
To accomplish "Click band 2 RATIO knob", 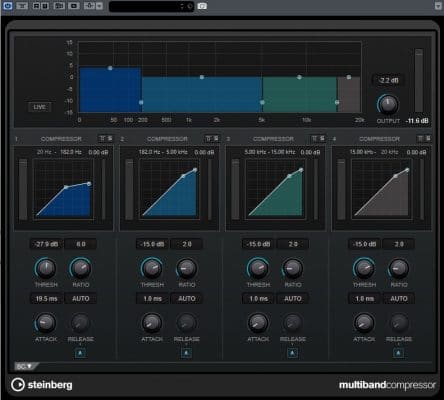I will [187, 268].
